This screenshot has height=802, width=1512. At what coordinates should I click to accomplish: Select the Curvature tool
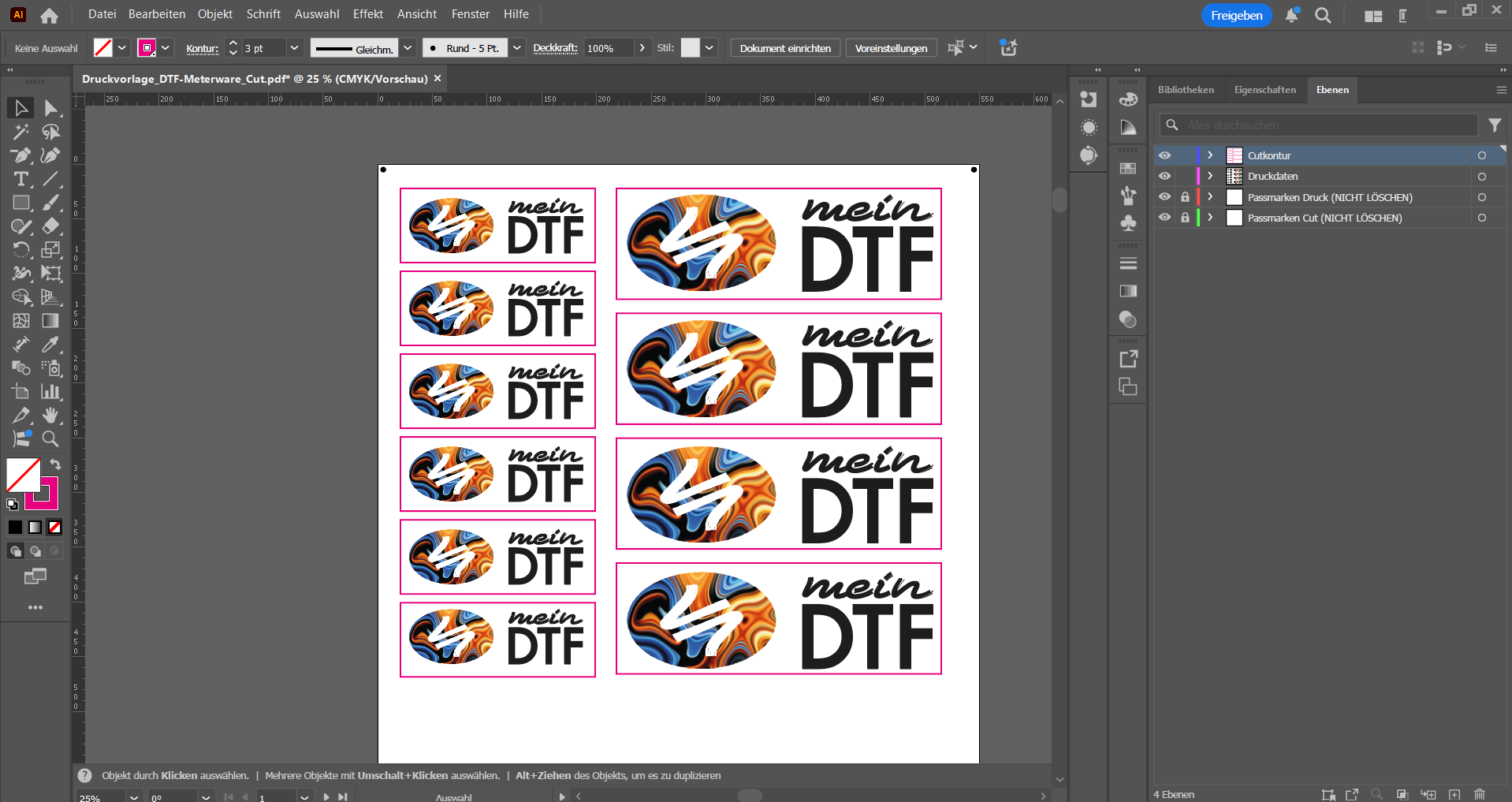pos(50,155)
